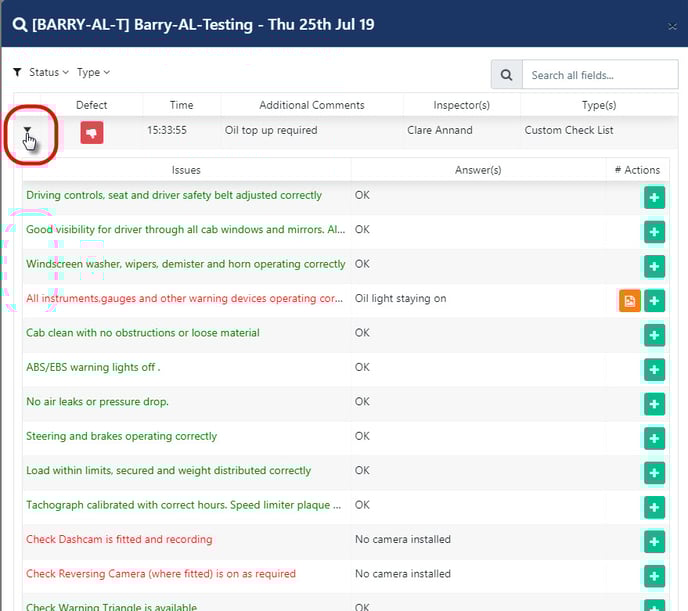The height and width of the screenshot is (611, 688).
Task: Click OK answer for Driving controls row
Action: (362, 195)
